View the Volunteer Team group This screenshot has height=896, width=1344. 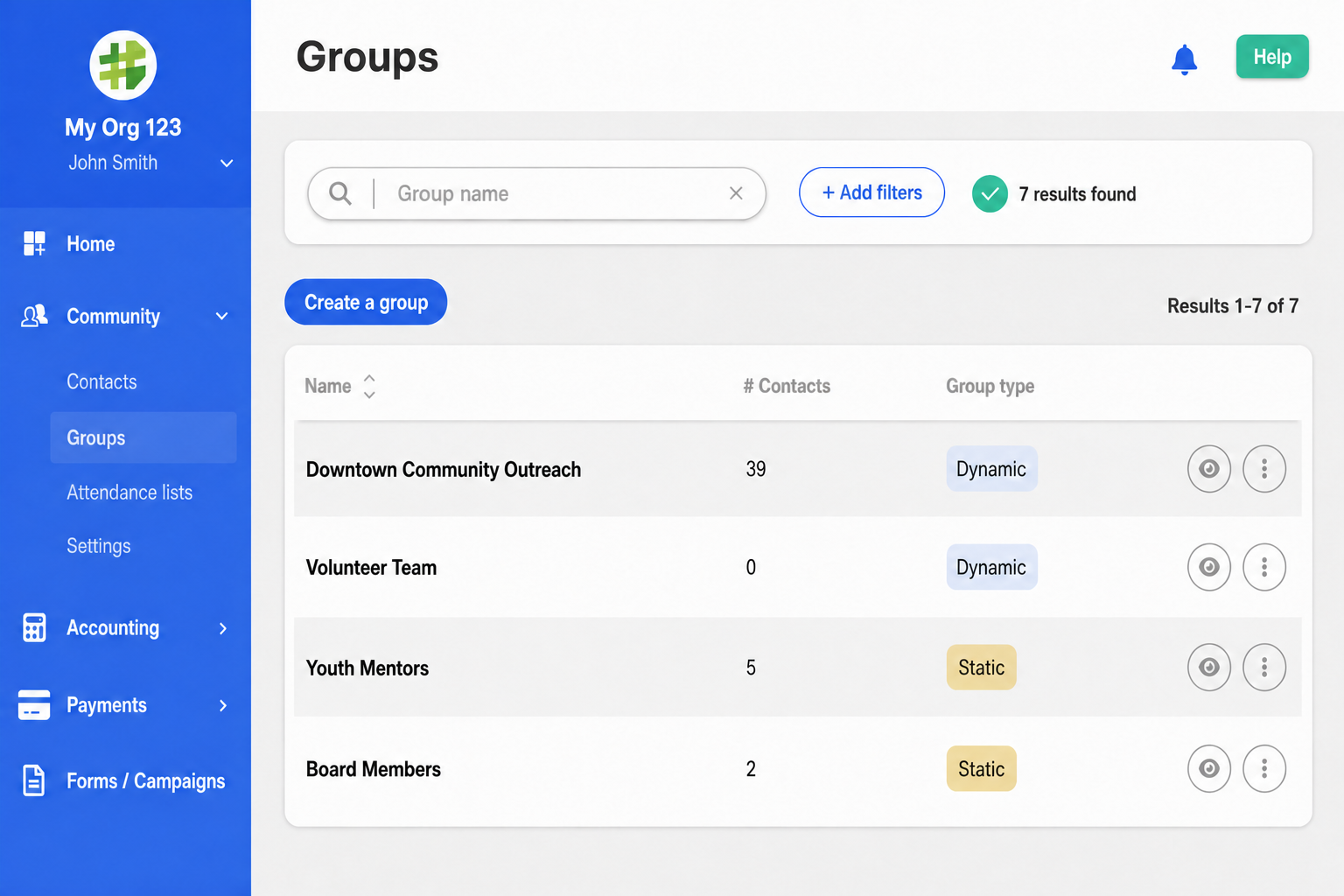click(x=1209, y=567)
